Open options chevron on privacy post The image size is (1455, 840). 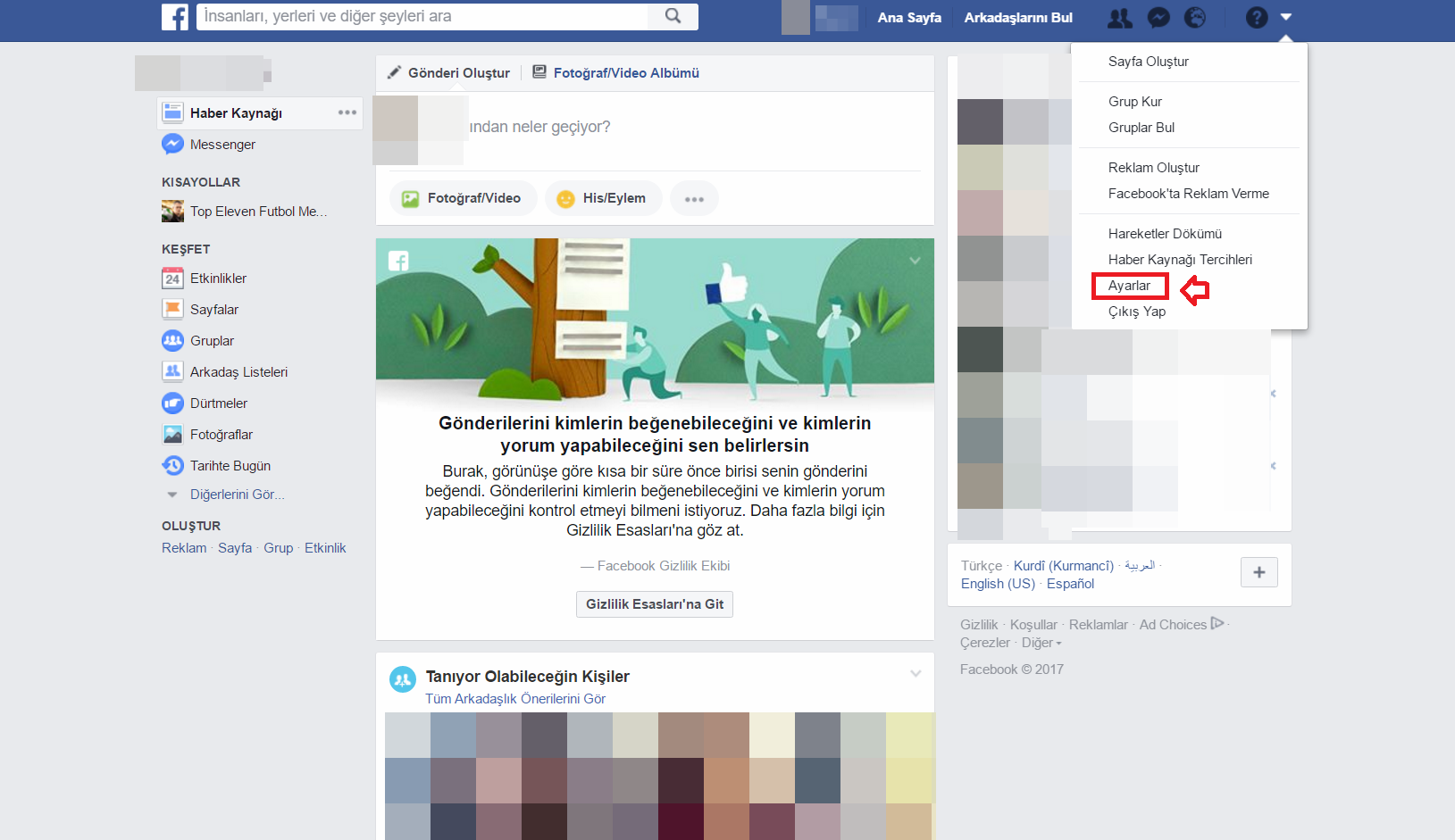[915, 261]
